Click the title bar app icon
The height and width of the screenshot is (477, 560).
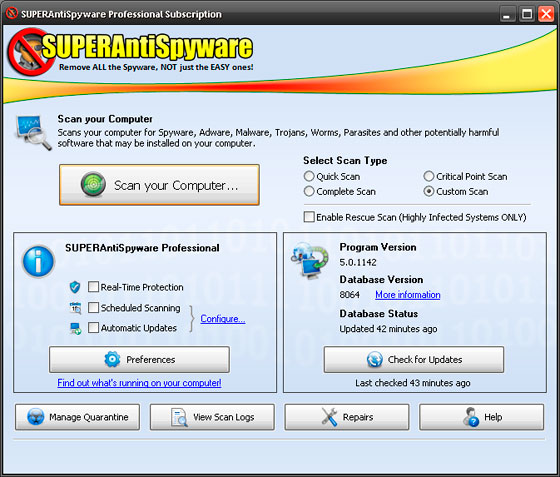(x=12, y=14)
